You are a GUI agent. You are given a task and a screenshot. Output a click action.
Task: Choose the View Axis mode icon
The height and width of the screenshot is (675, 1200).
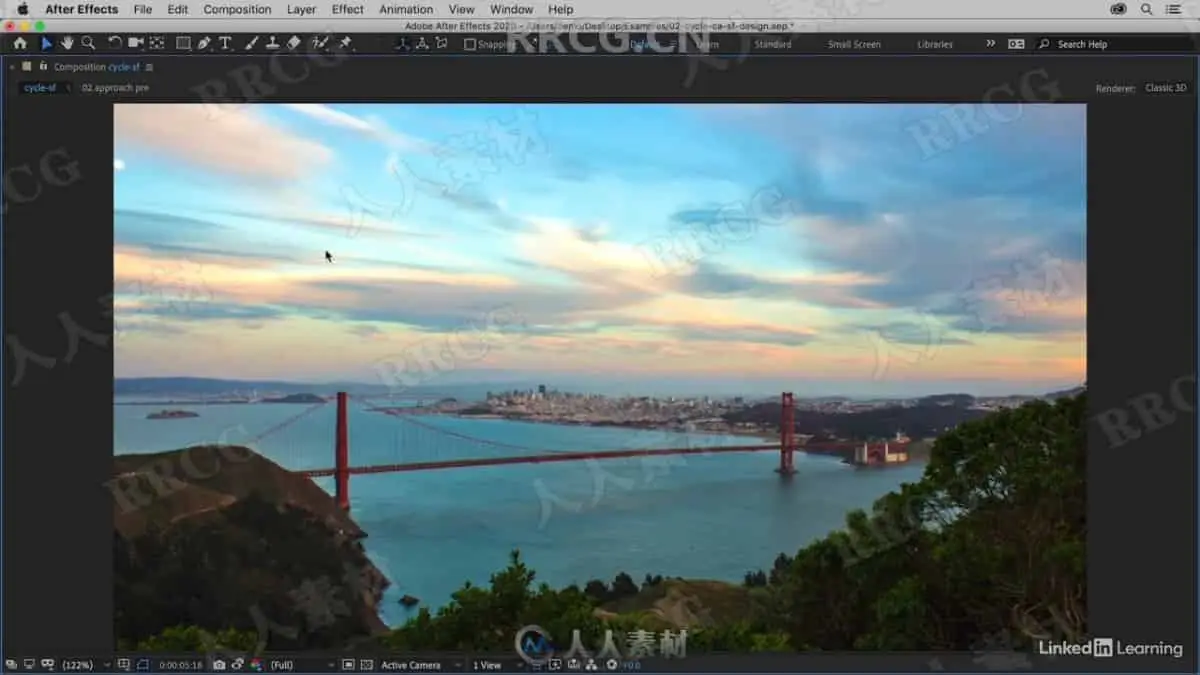441,43
